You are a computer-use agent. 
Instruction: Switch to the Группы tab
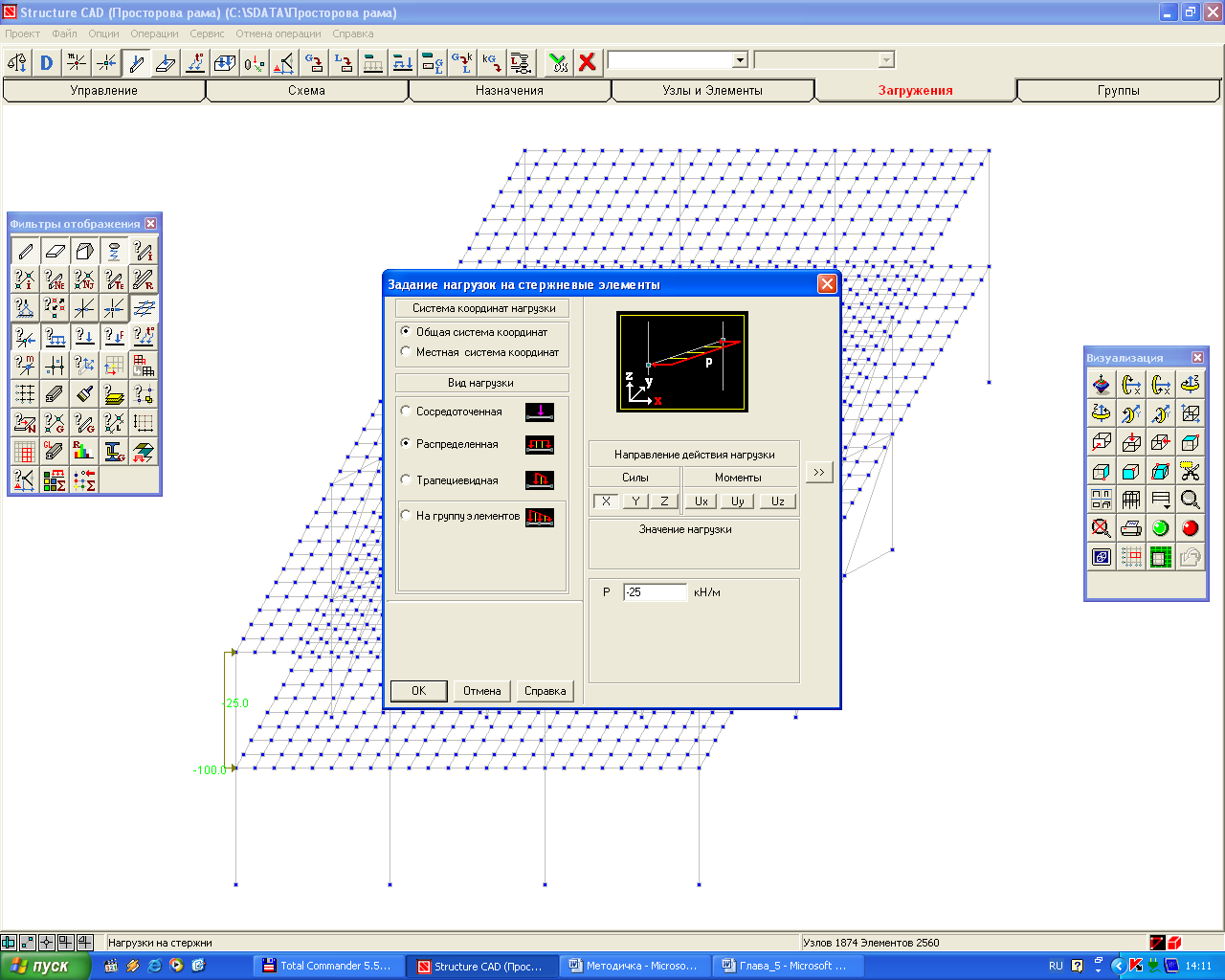1119,90
